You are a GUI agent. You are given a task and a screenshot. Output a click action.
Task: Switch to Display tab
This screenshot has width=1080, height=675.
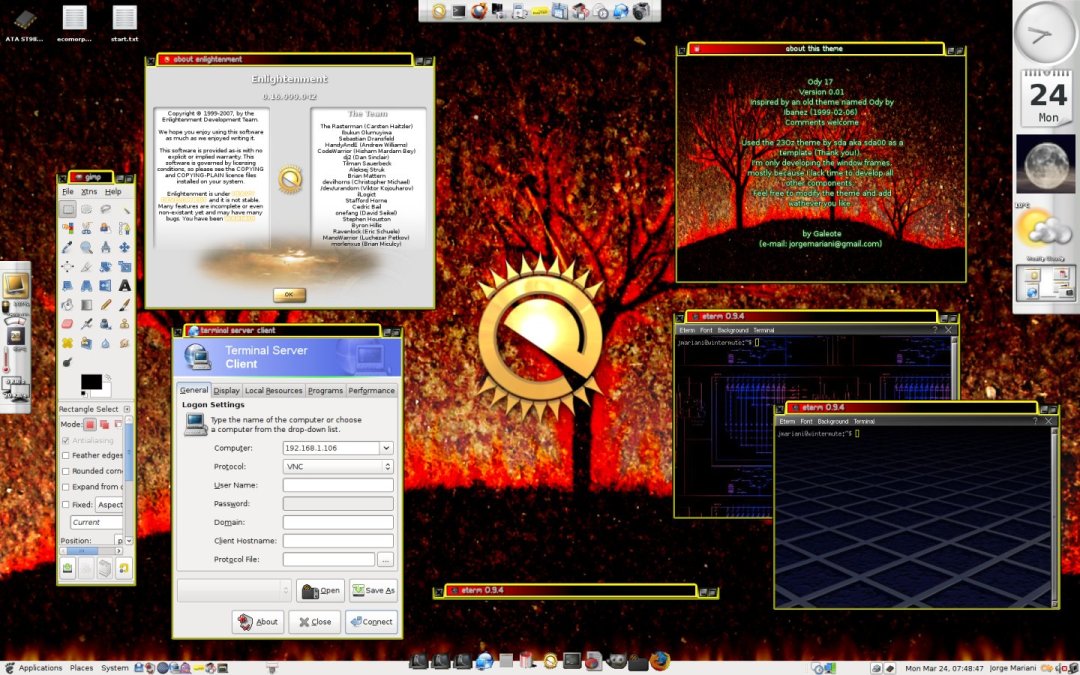point(226,391)
